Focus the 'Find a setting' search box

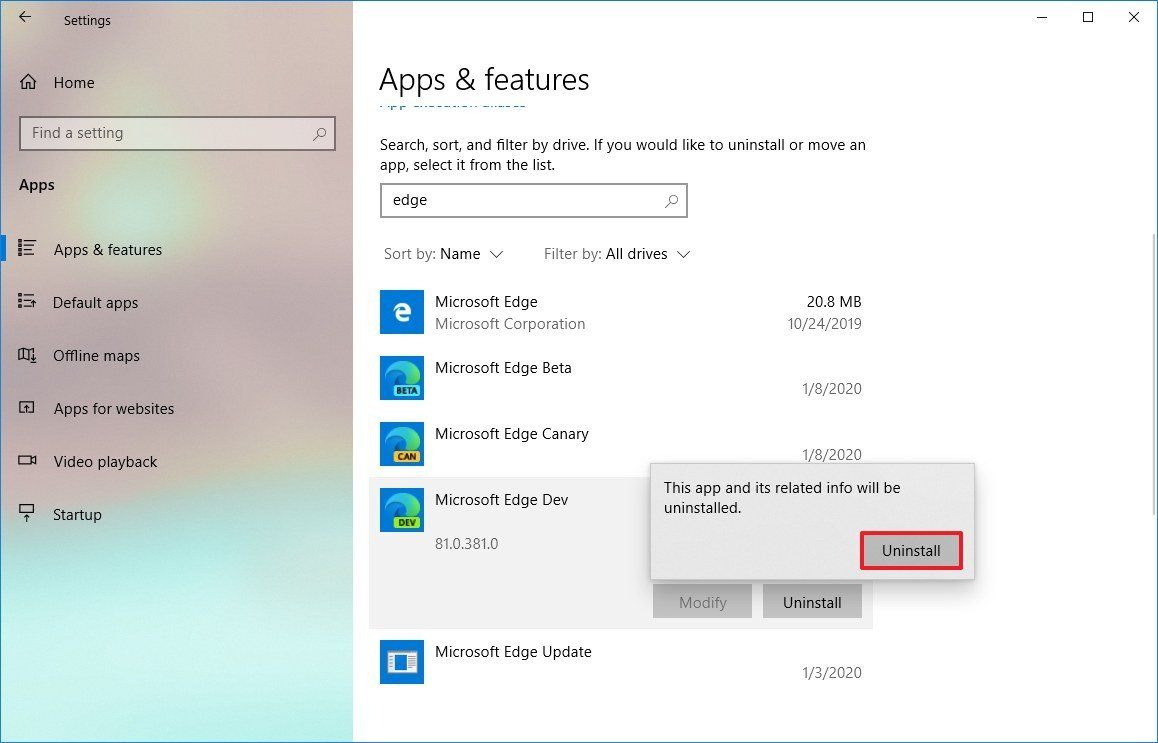pos(177,133)
